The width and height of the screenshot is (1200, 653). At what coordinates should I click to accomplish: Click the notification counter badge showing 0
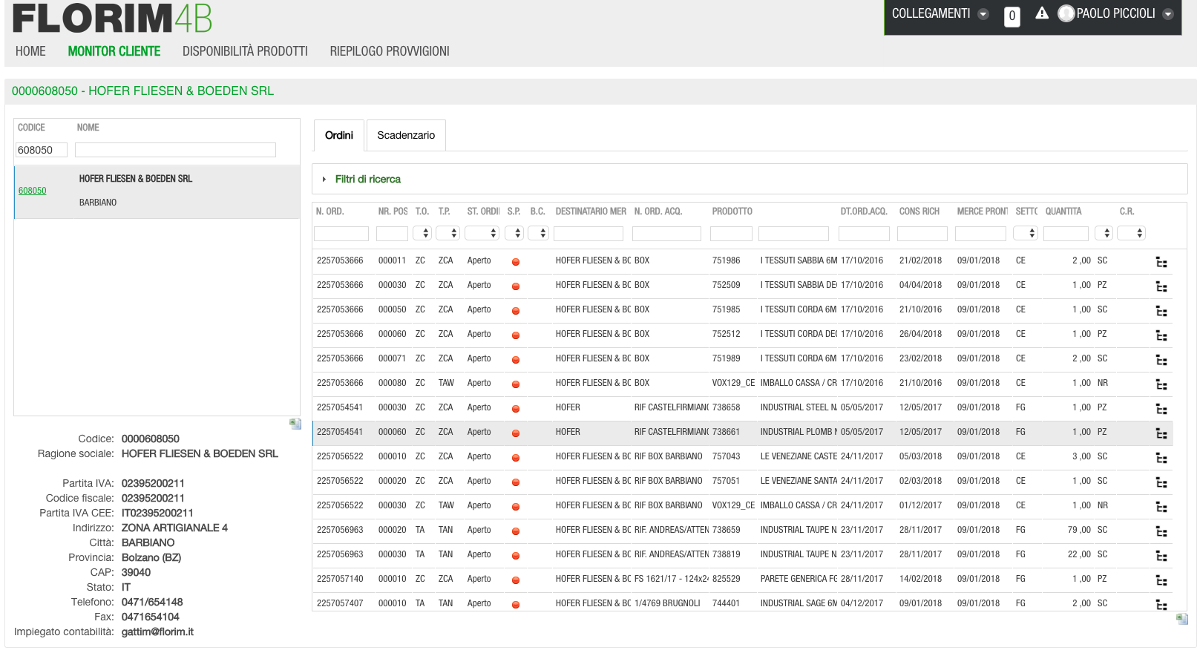1012,16
